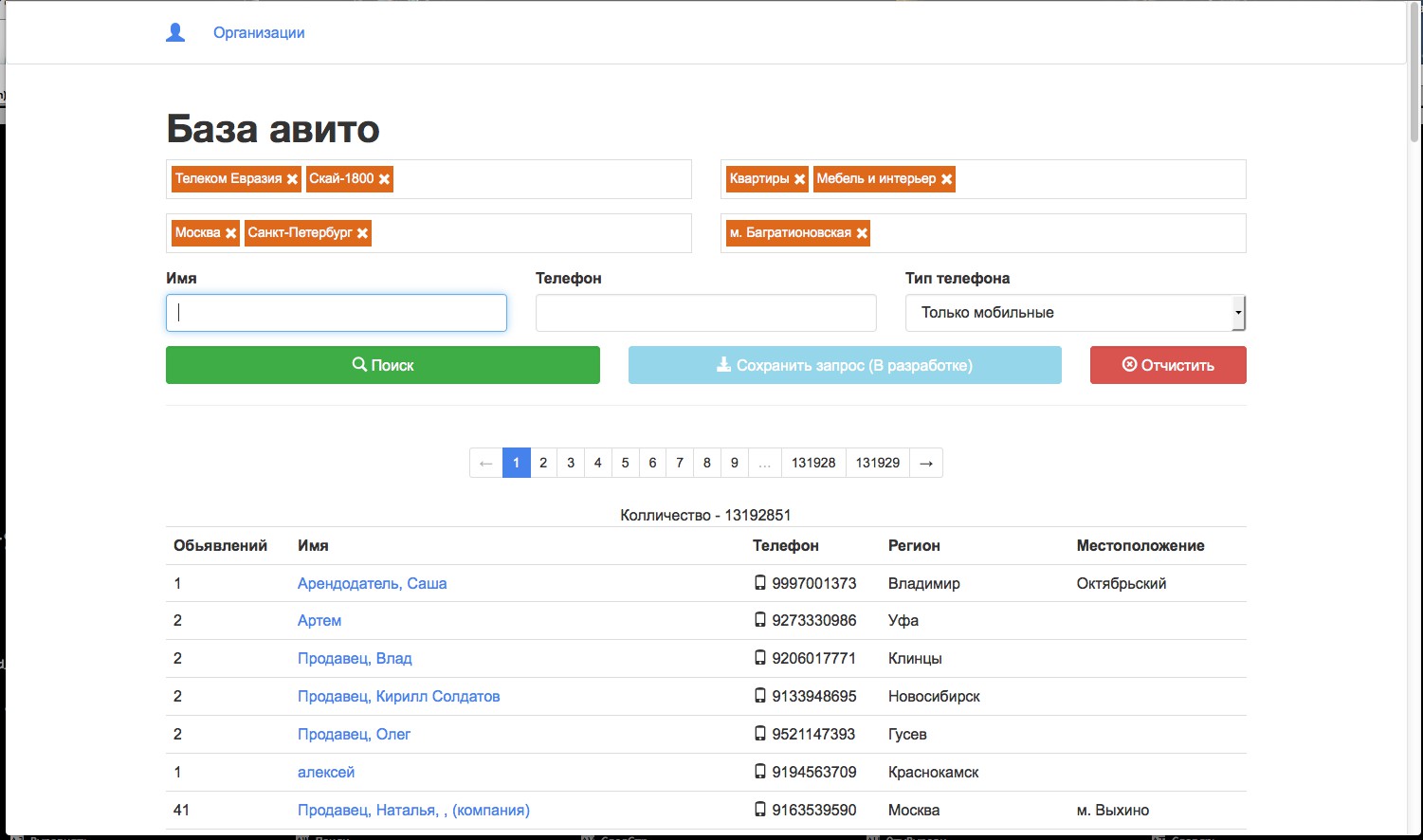Remove the Скай-1800 tag

click(x=384, y=179)
